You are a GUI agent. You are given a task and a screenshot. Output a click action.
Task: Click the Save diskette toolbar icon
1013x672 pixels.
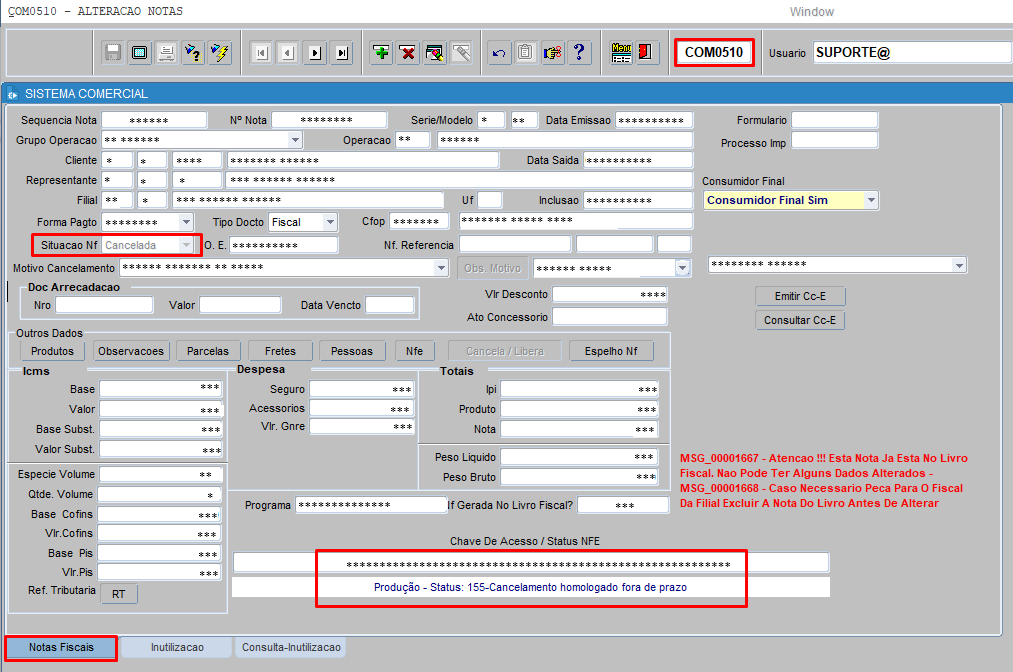pos(113,53)
